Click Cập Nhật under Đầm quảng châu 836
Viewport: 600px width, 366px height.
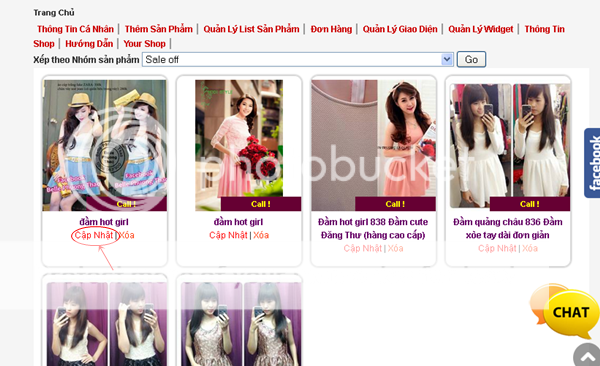pyautogui.click(x=497, y=248)
